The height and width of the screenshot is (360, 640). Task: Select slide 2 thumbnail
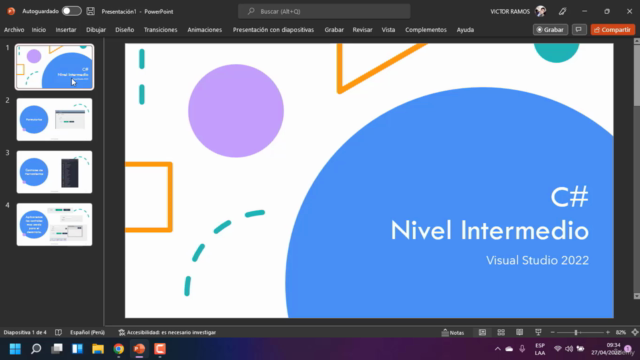coord(54,120)
